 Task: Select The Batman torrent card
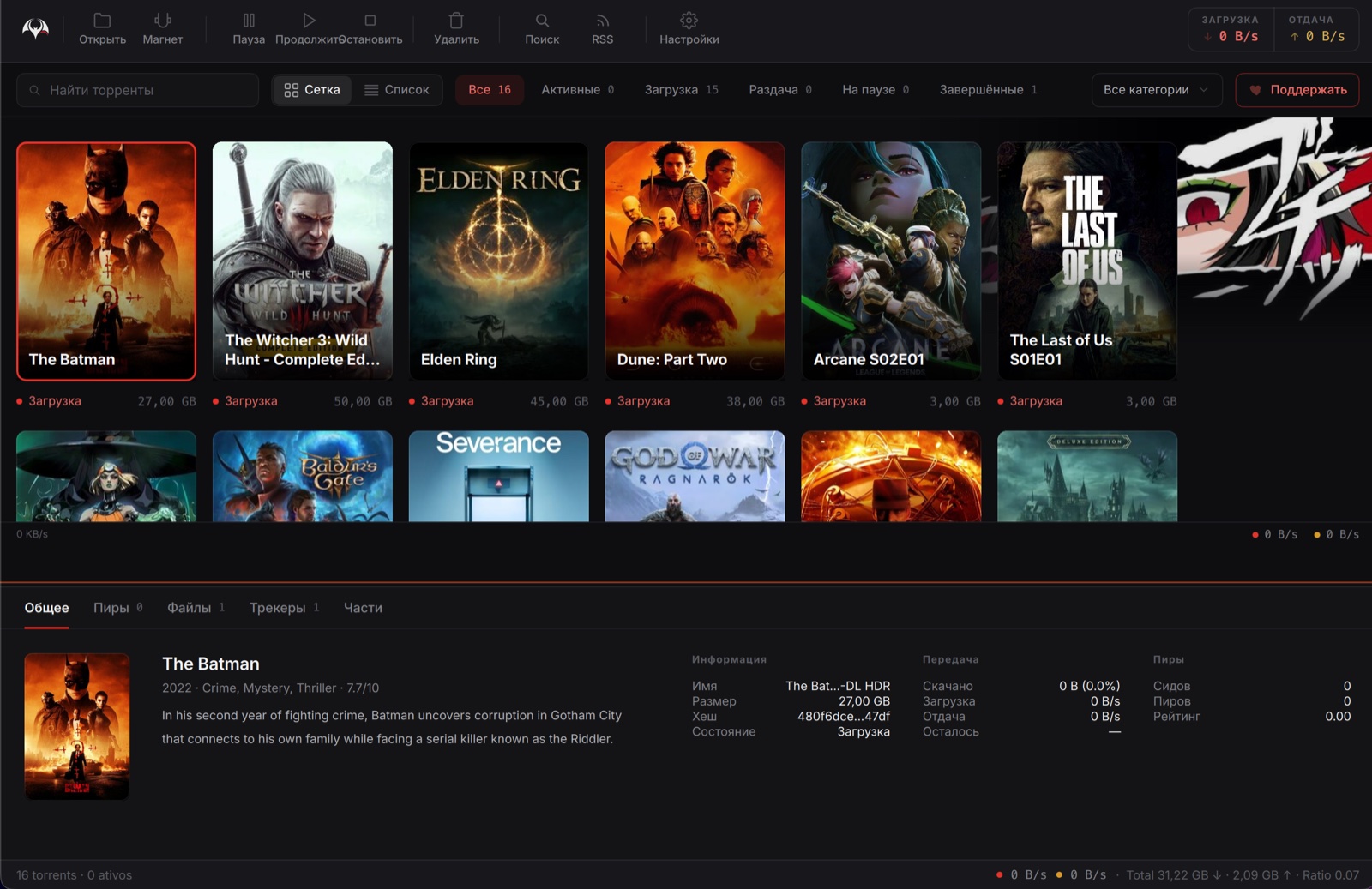106,261
